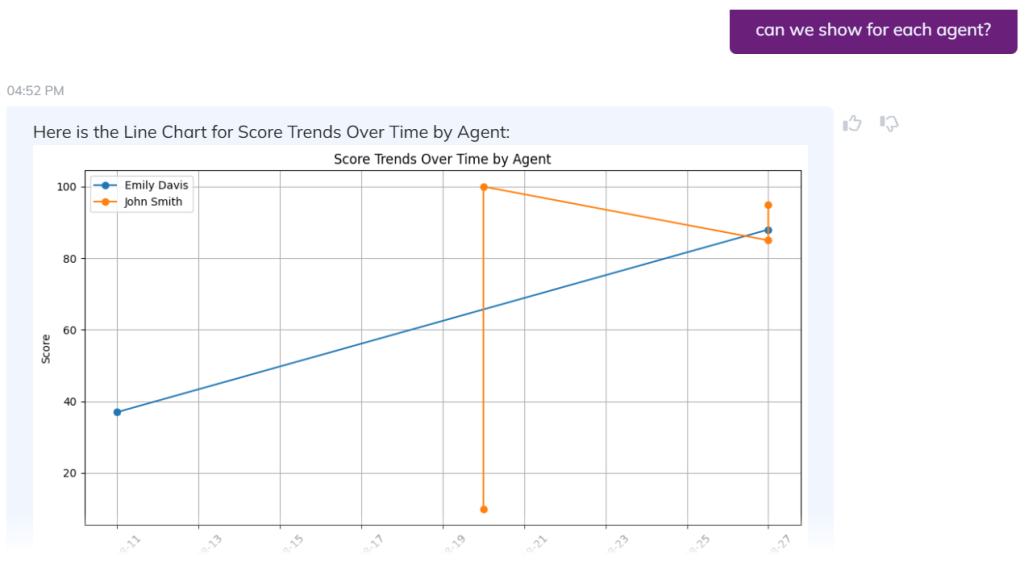1024x566 pixels.
Task: Click the thumbs down feedback icon
Action: [x=889, y=123]
